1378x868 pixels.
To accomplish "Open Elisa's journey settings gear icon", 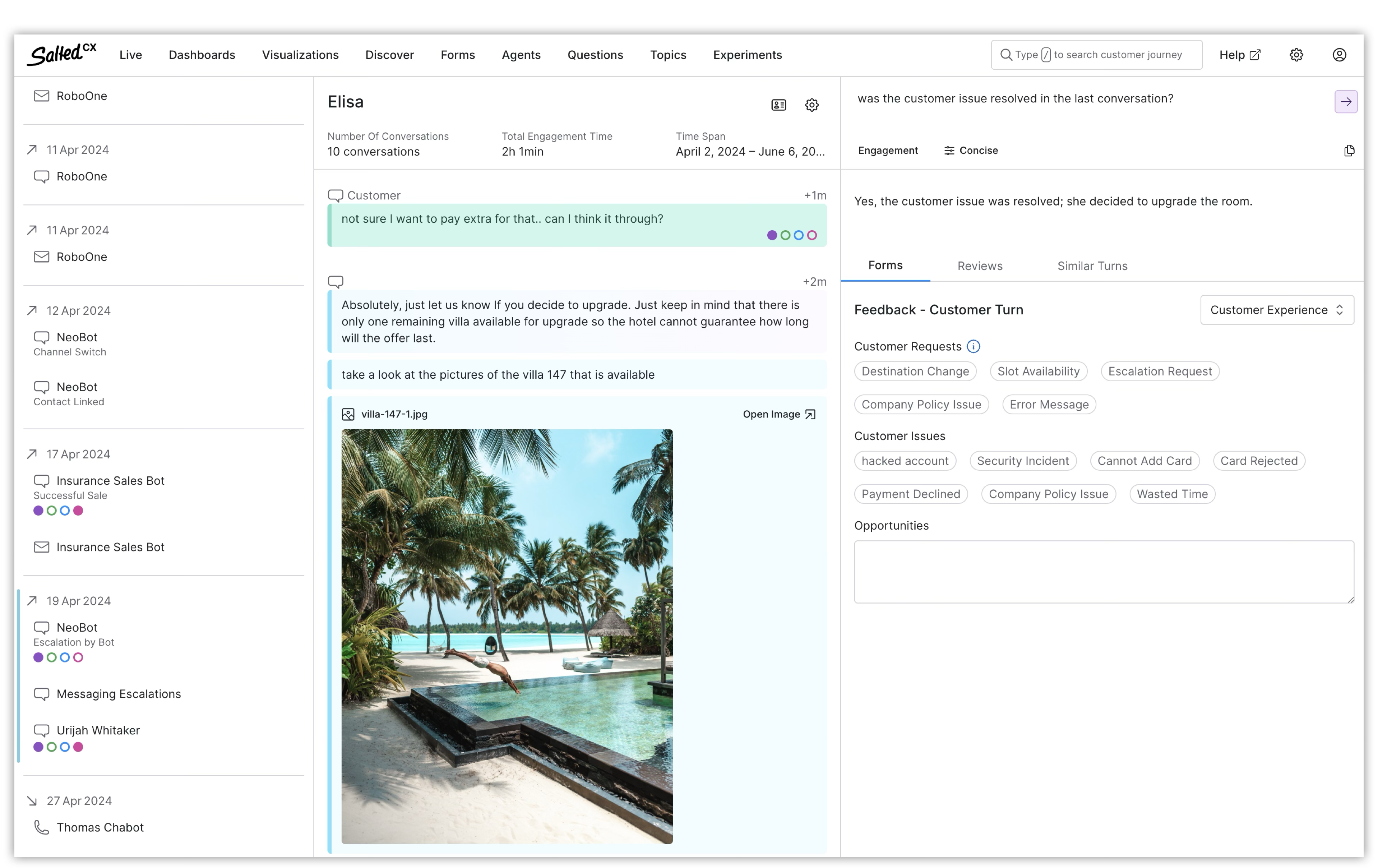I will 811,105.
